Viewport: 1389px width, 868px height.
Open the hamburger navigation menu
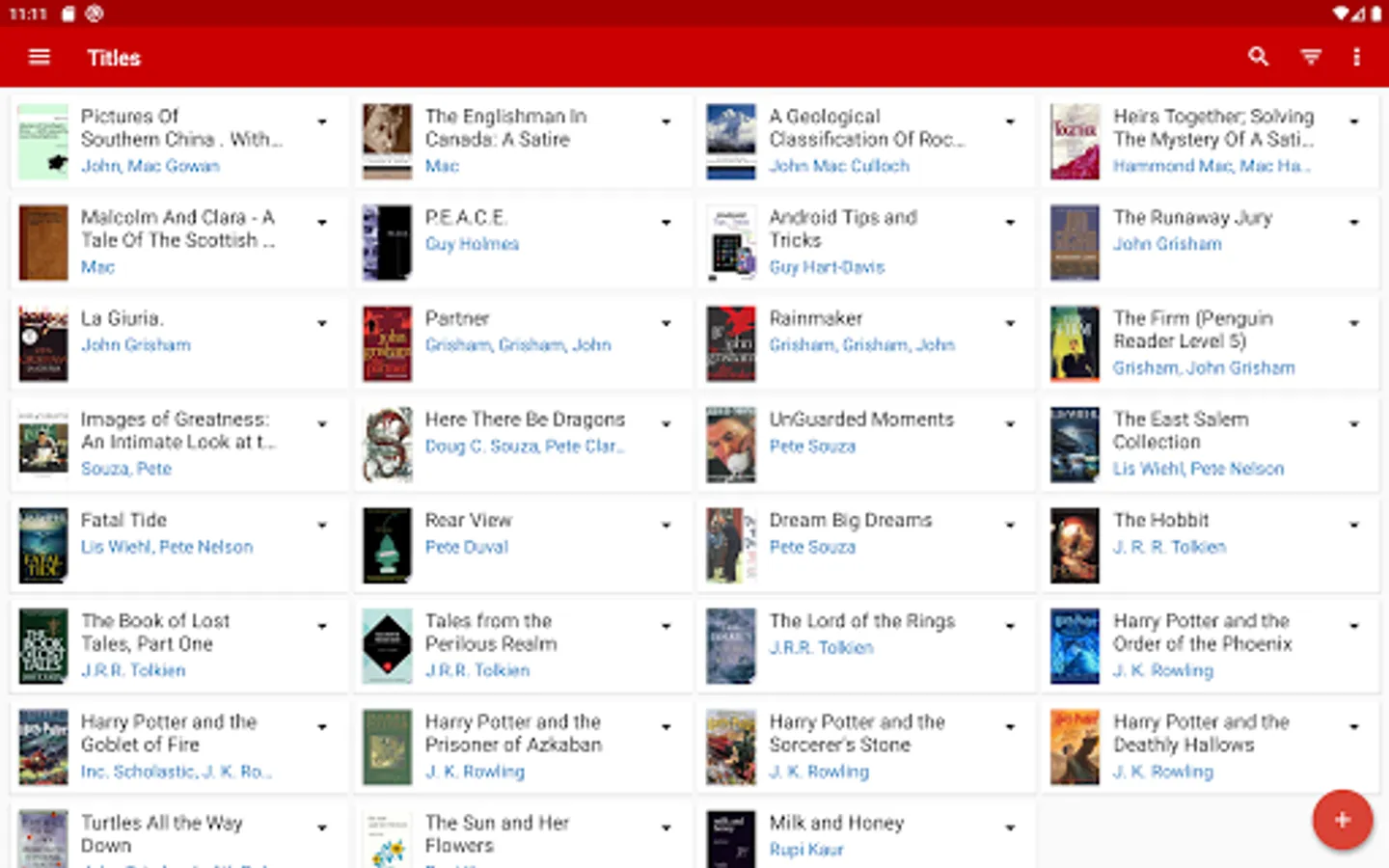[40, 58]
